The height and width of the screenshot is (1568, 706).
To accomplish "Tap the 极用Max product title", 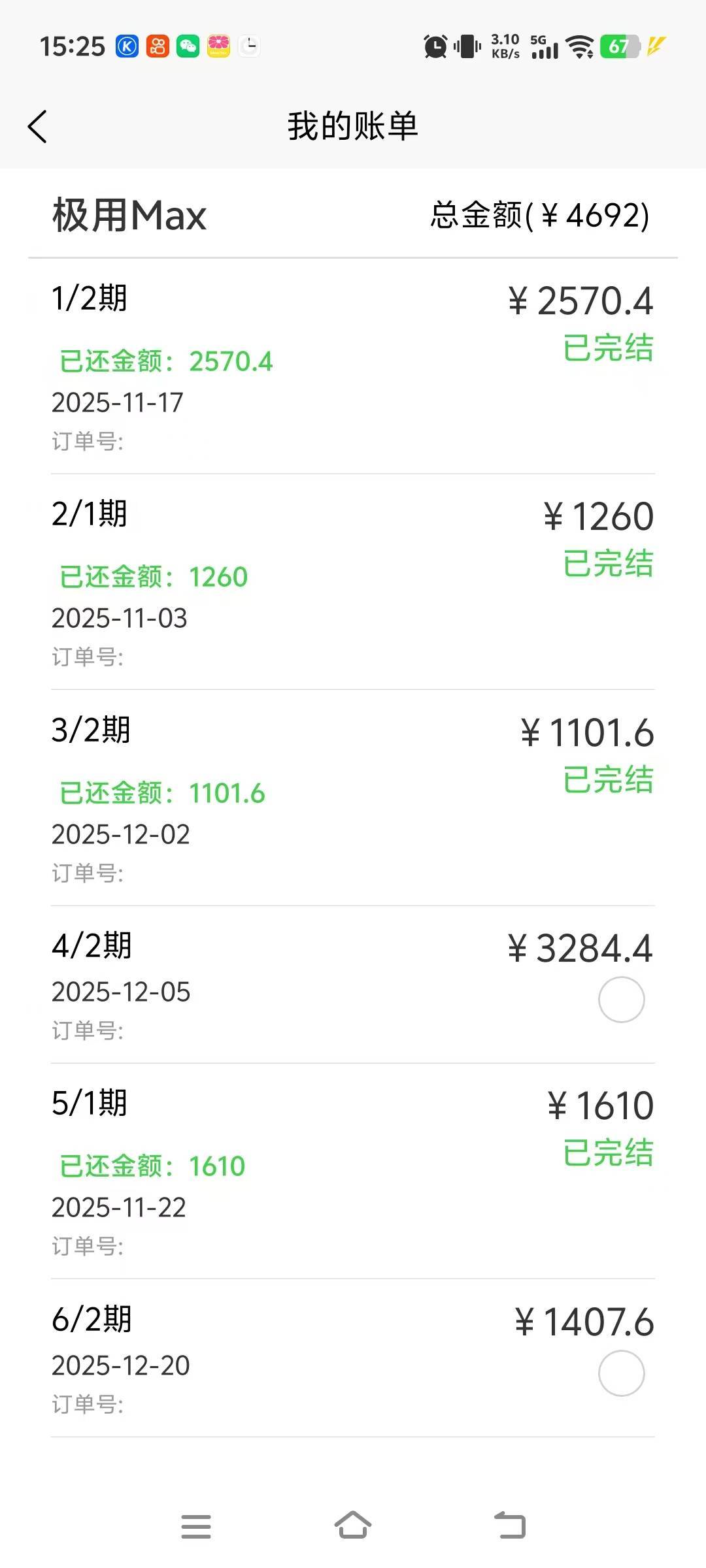I will click(x=129, y=216).
